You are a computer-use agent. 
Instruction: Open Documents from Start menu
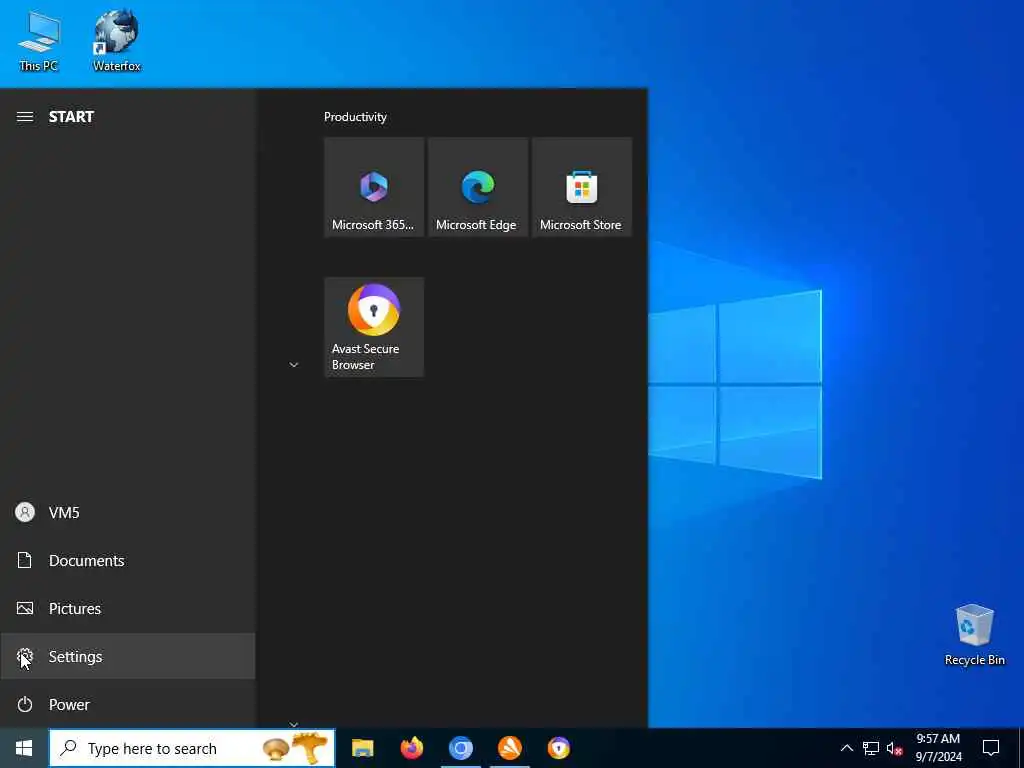click(128, 560)
